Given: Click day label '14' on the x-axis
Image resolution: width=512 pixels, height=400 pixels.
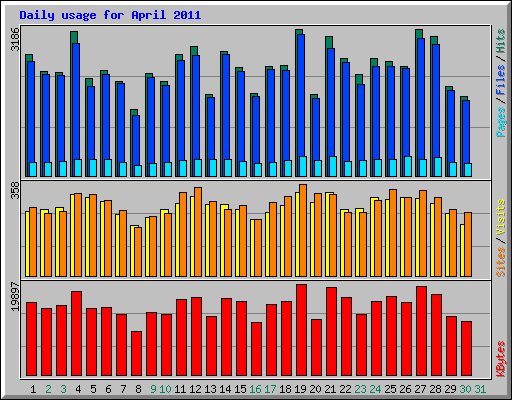Looking at the screenshot, I should coord(225,389).
